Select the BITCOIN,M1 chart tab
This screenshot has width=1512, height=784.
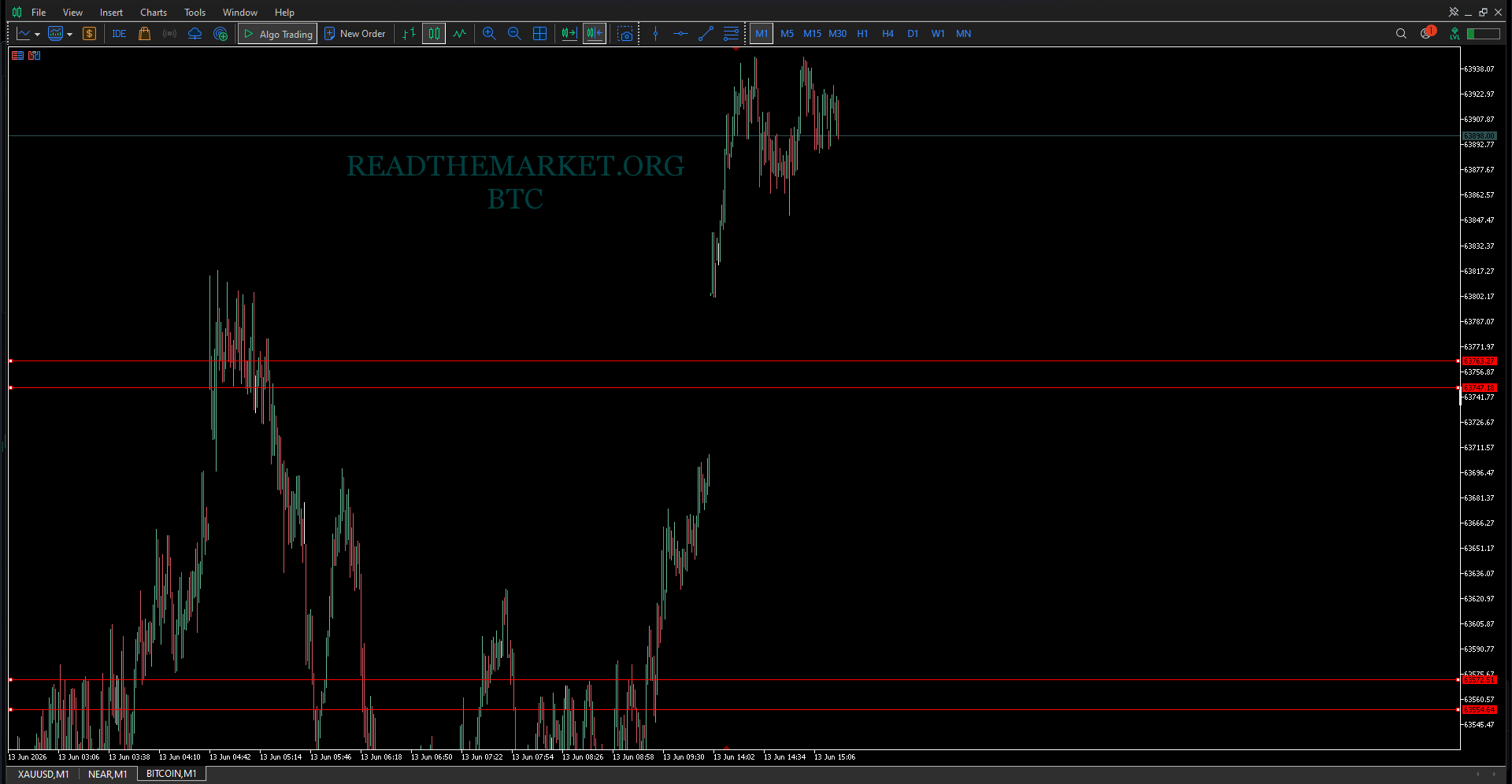(172, 774)
